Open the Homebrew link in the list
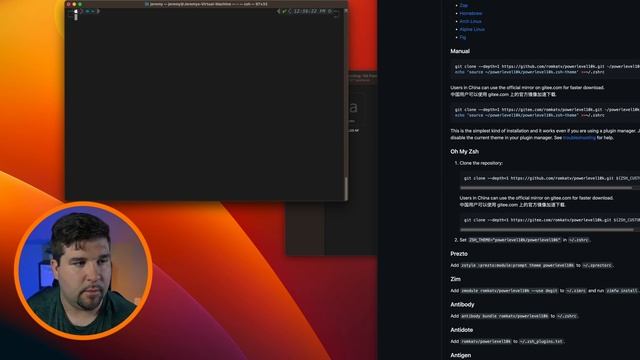This screenshot has height=360, width=640. [471, 13]
